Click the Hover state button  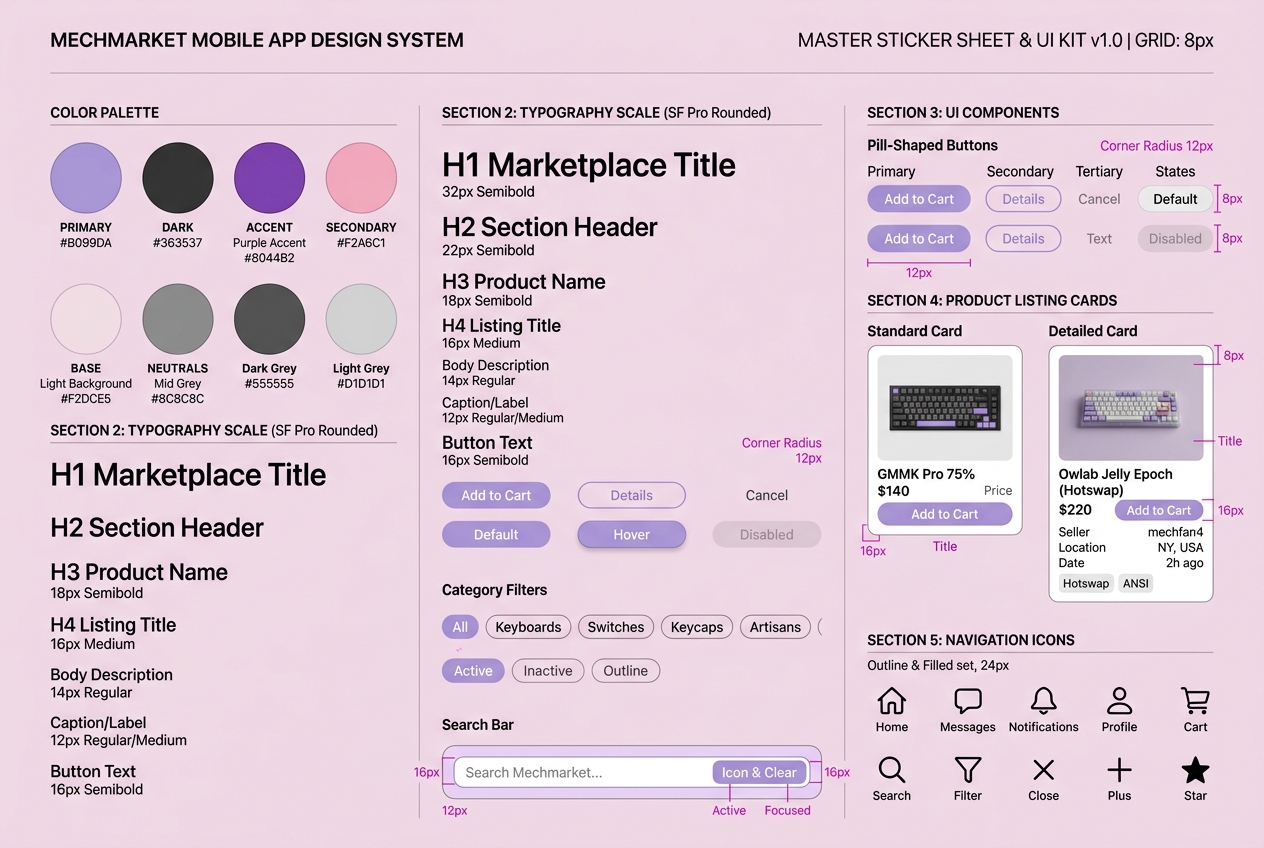coord(632,534)
